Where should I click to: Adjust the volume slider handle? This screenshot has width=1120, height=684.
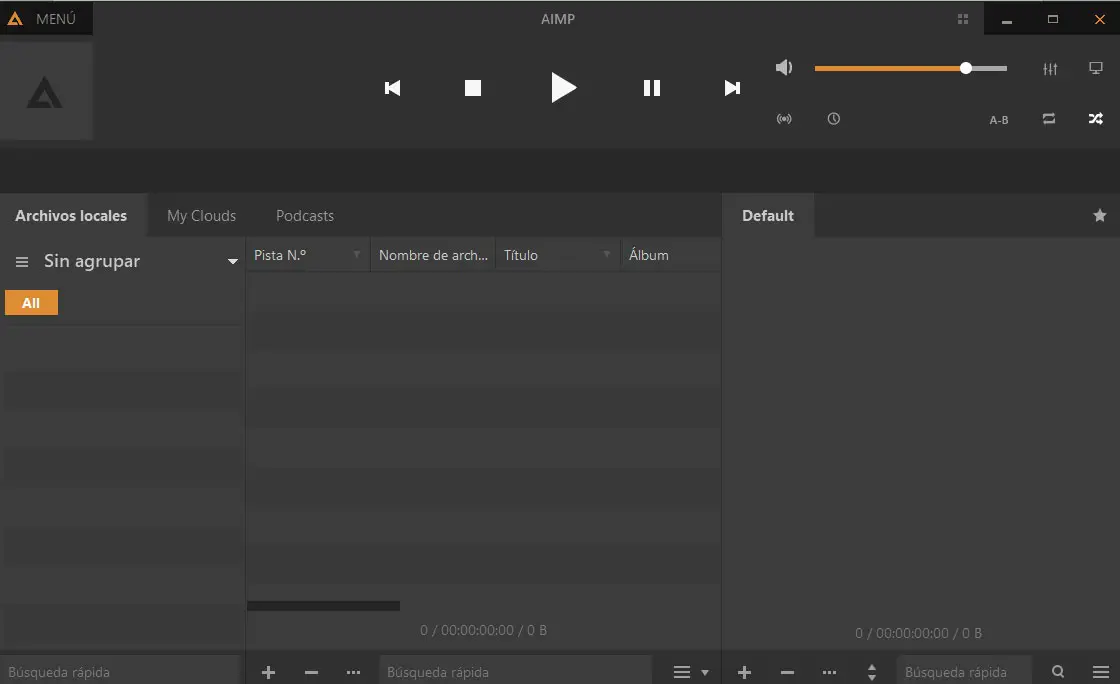pos(966,68)
